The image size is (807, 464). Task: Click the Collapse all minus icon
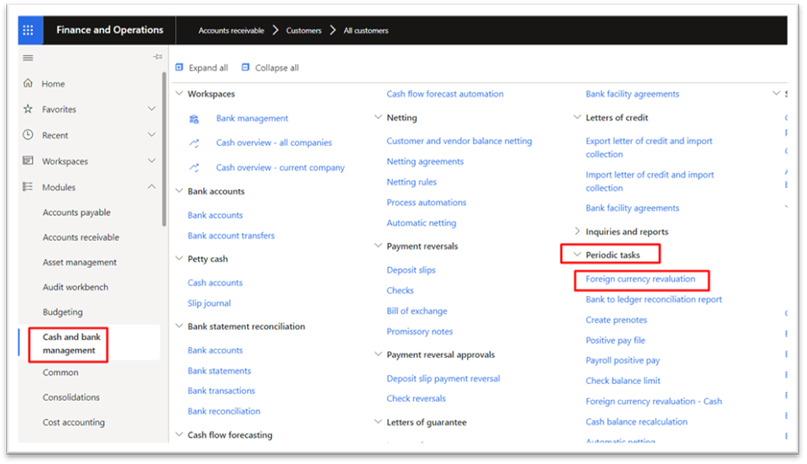[x=245, y=67]
